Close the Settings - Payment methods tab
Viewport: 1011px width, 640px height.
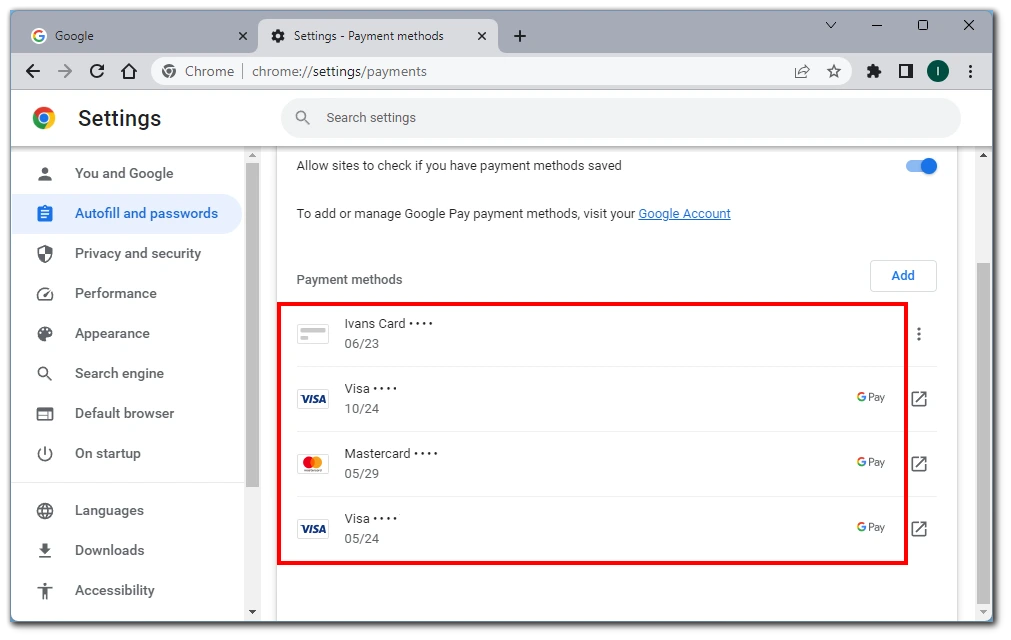482,36
